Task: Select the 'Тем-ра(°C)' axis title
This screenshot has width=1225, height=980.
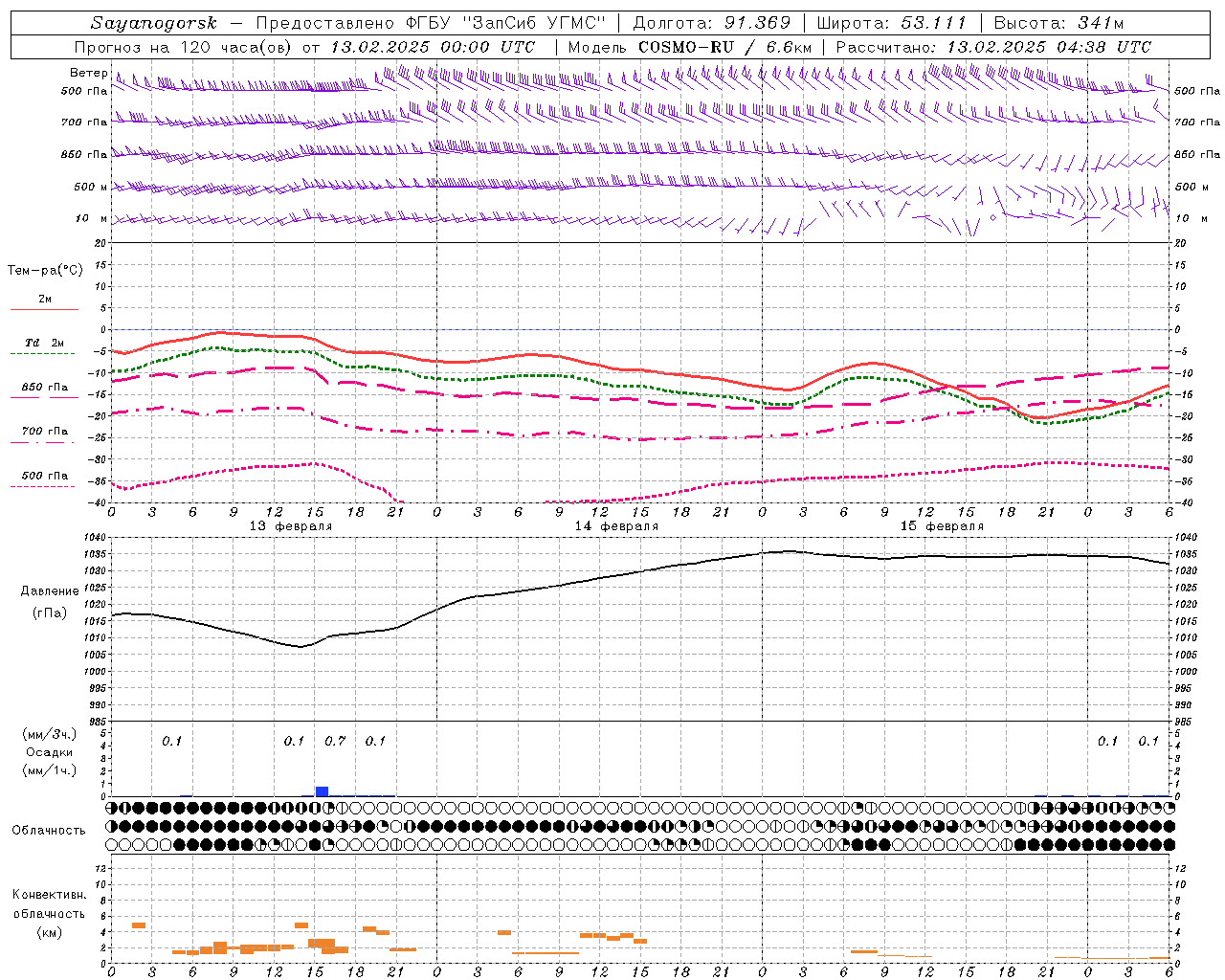Action: pos(45,271)
